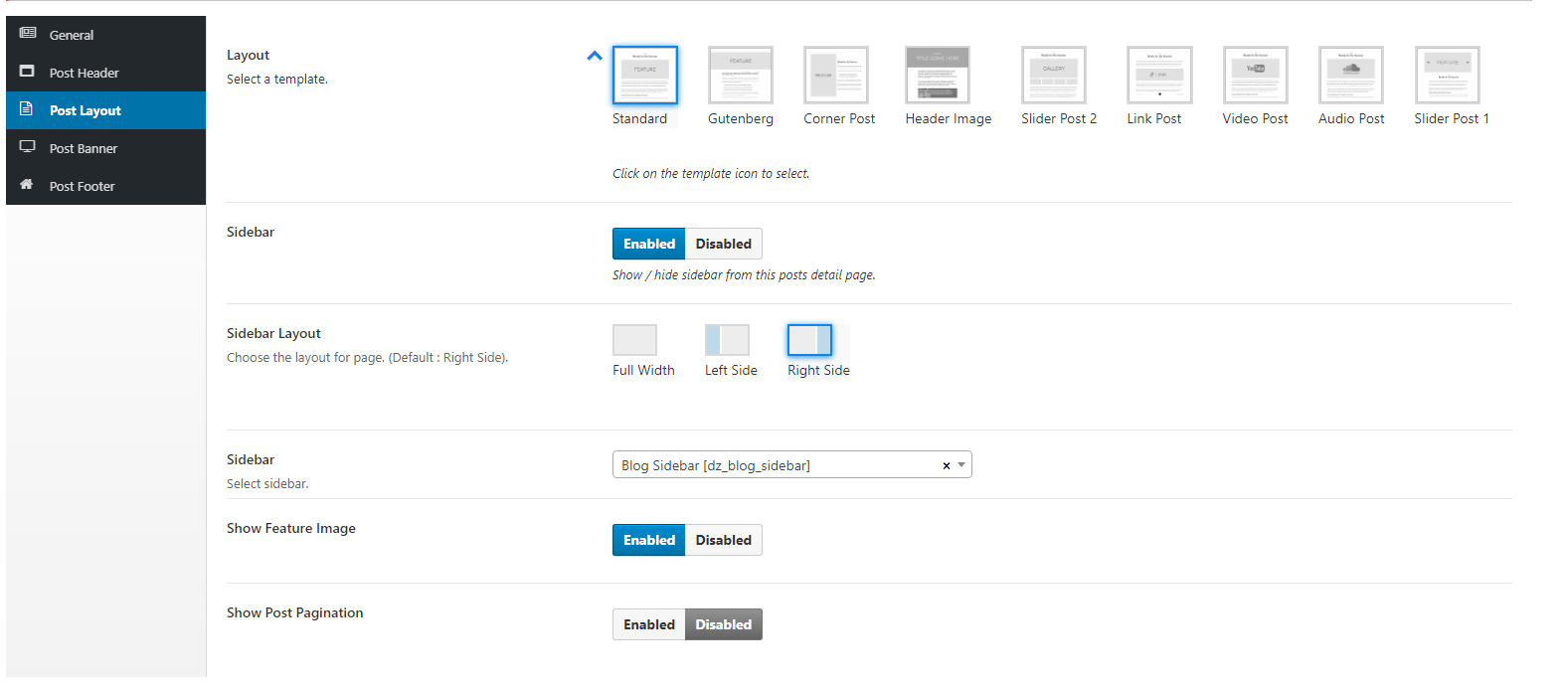Image resolution: width=1568 pixels, height=691 pixels.
Task: Open the Post Header tab
Action: pos(85,73)
